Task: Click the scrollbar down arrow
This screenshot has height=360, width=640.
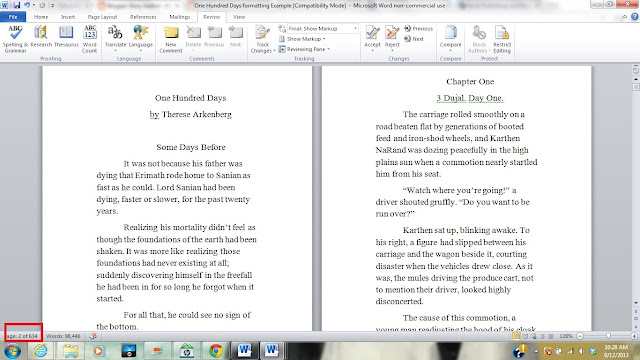Action: pos(636,303)
